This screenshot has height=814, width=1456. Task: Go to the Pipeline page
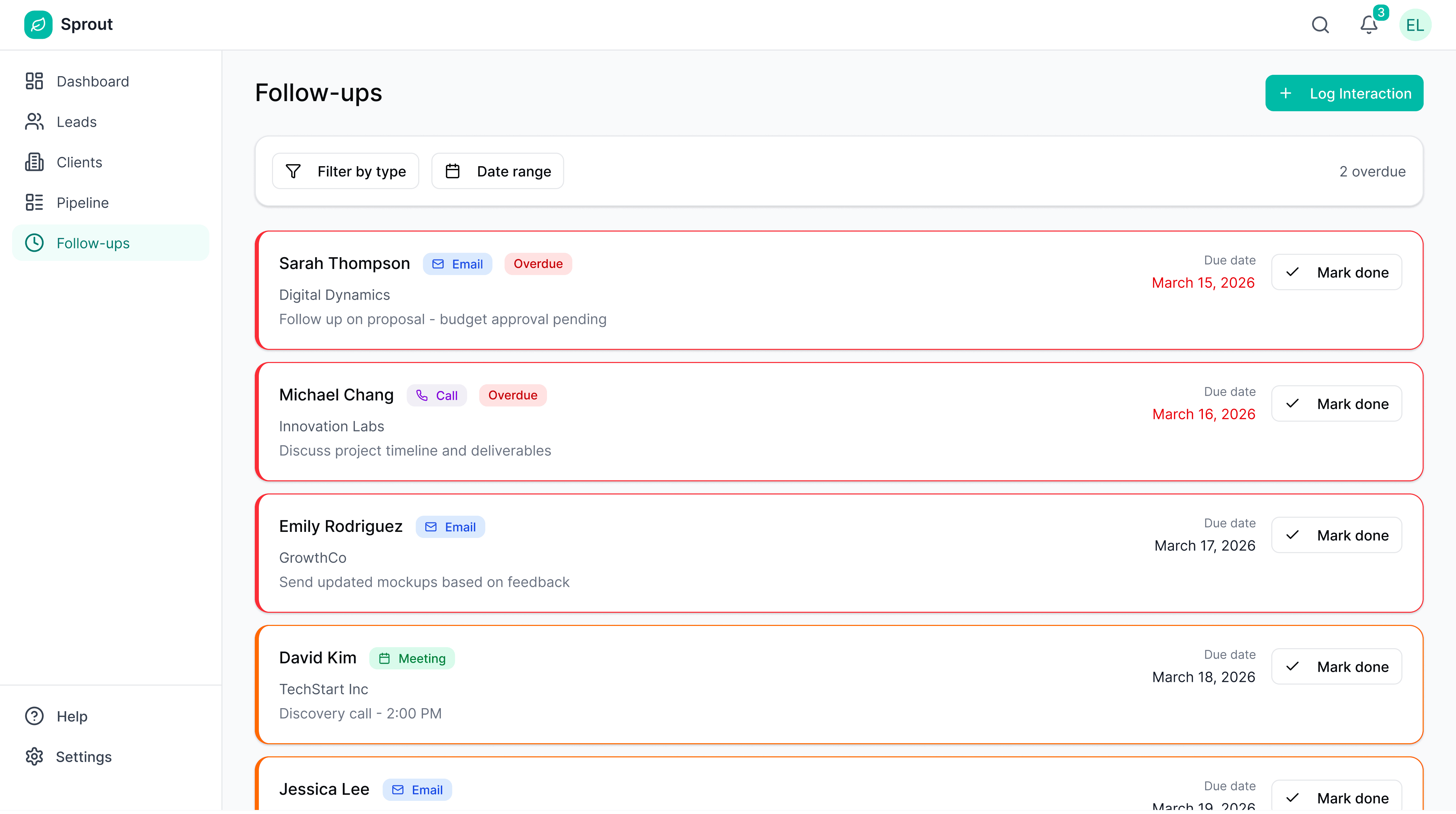(x=83, y=202)
